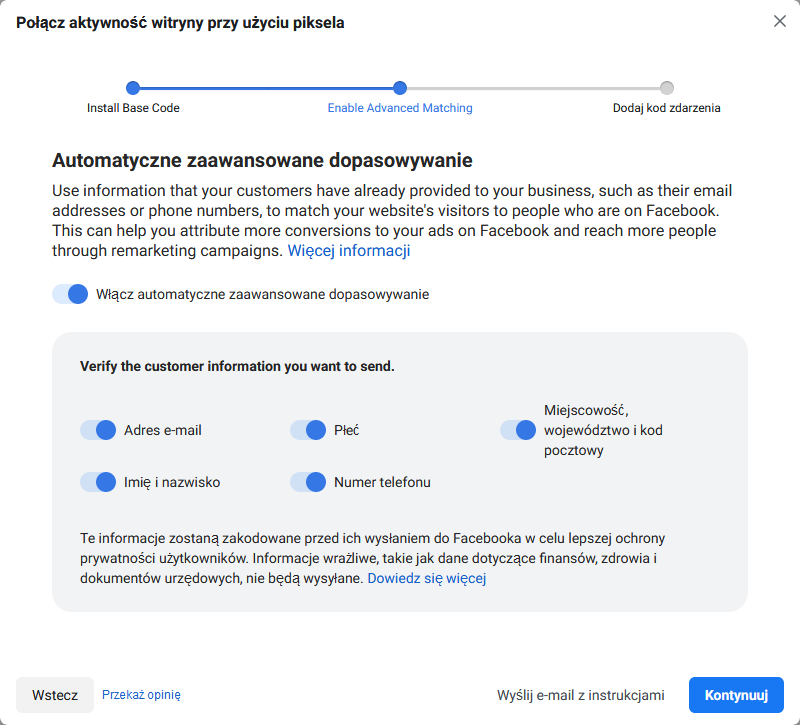Select the Install Base Code step label
The image size is (800, 725).
pos(132,108)
